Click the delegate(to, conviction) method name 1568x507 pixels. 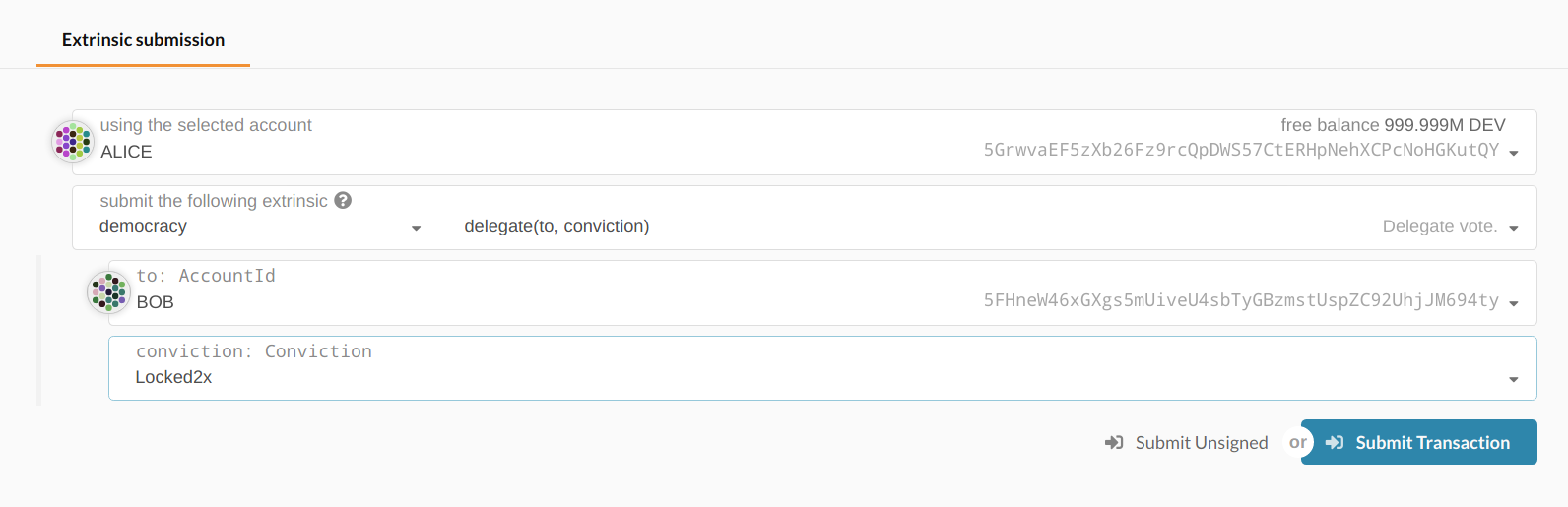(556, 226)
